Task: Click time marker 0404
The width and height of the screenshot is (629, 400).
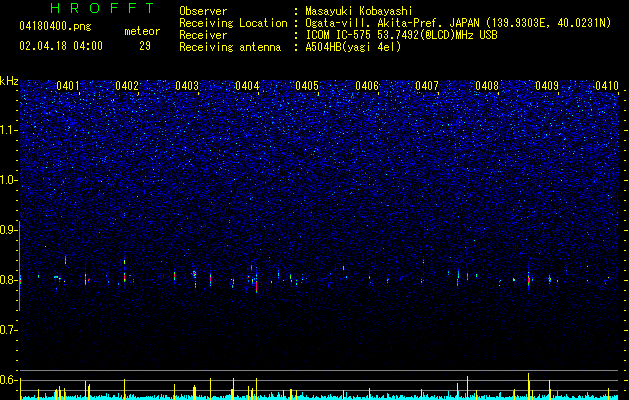Action: [247, 86]
